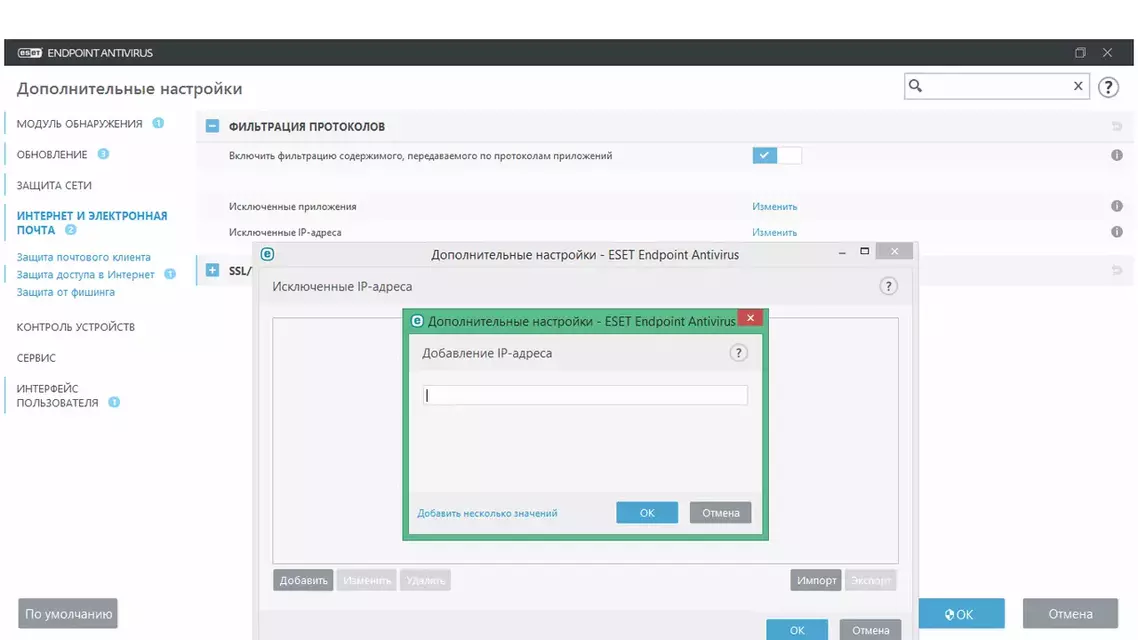Click Изменить link for Исключенные IP-адреса
The image size is (1138, 640).
pos(774,232)
